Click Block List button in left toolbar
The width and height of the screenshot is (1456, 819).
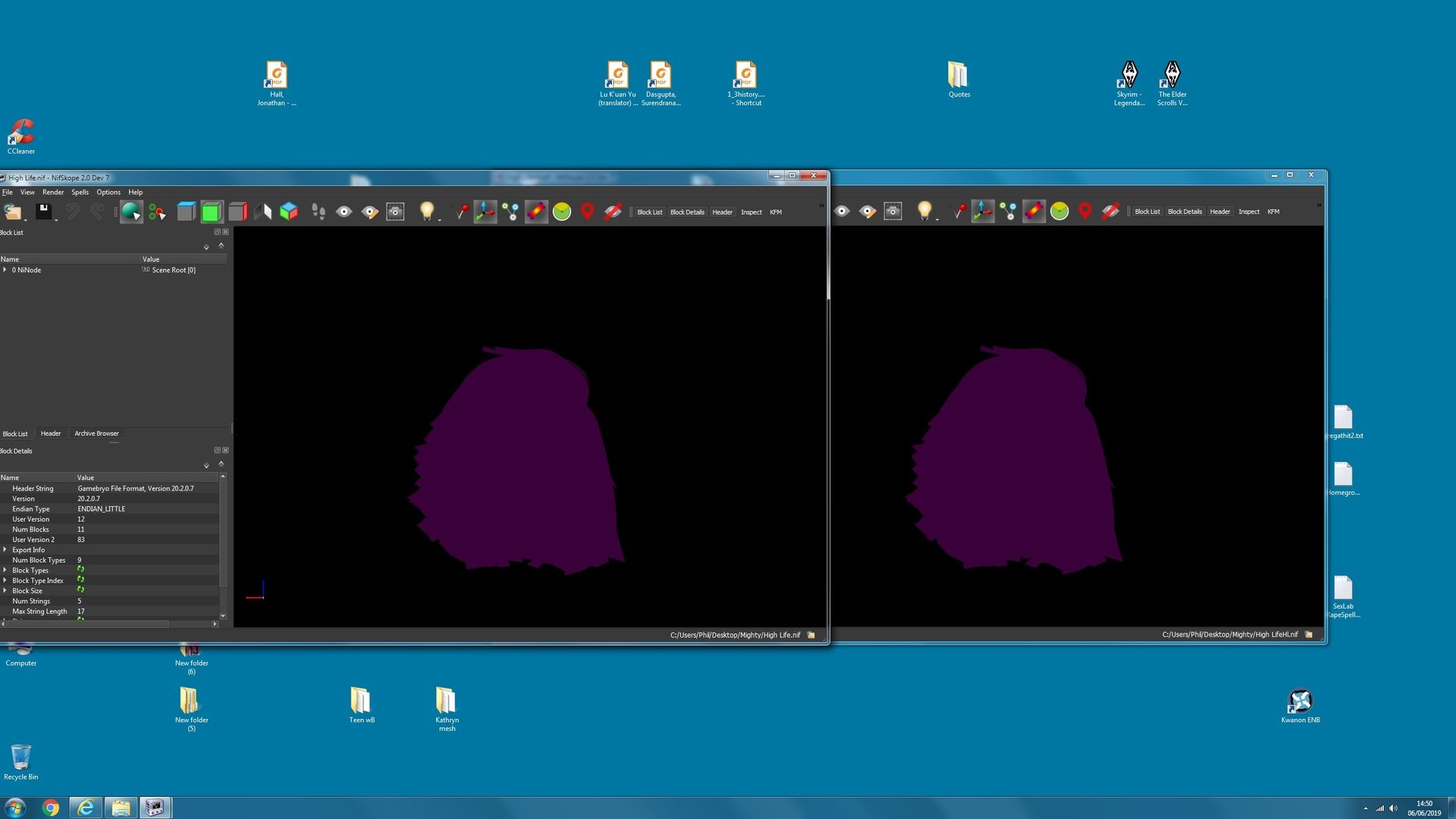[x=650, y=212]
